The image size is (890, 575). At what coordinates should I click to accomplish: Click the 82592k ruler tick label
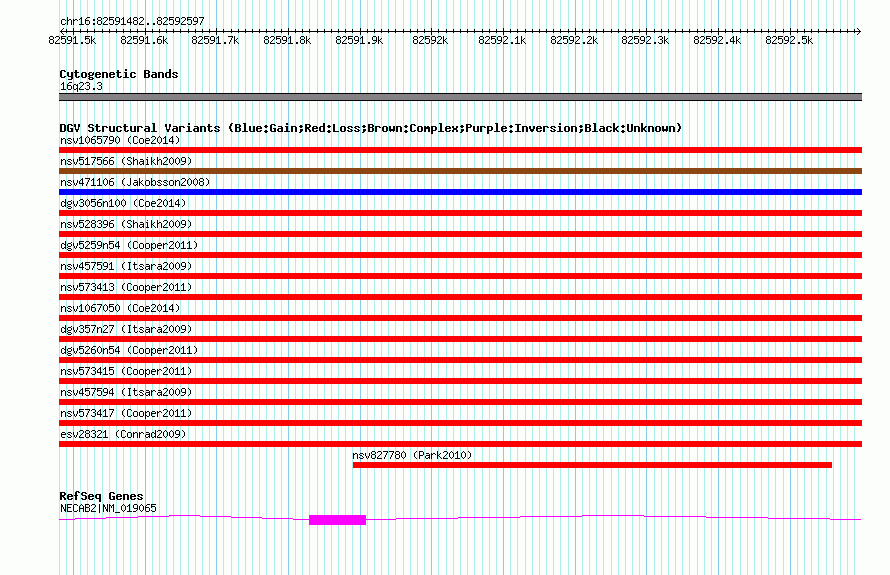pyautogui.click(x=430, y=40)
